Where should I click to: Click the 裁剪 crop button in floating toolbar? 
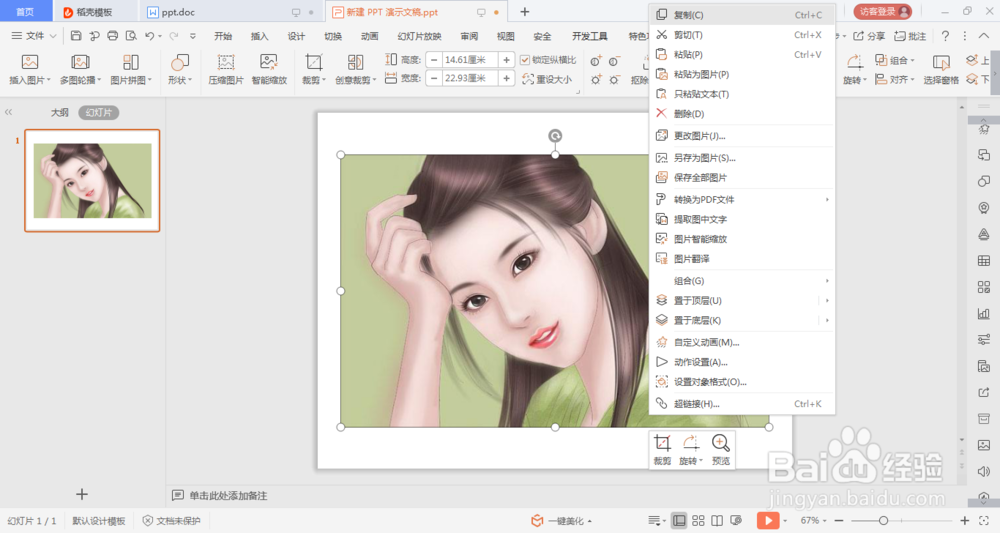[x=662, y=449]
